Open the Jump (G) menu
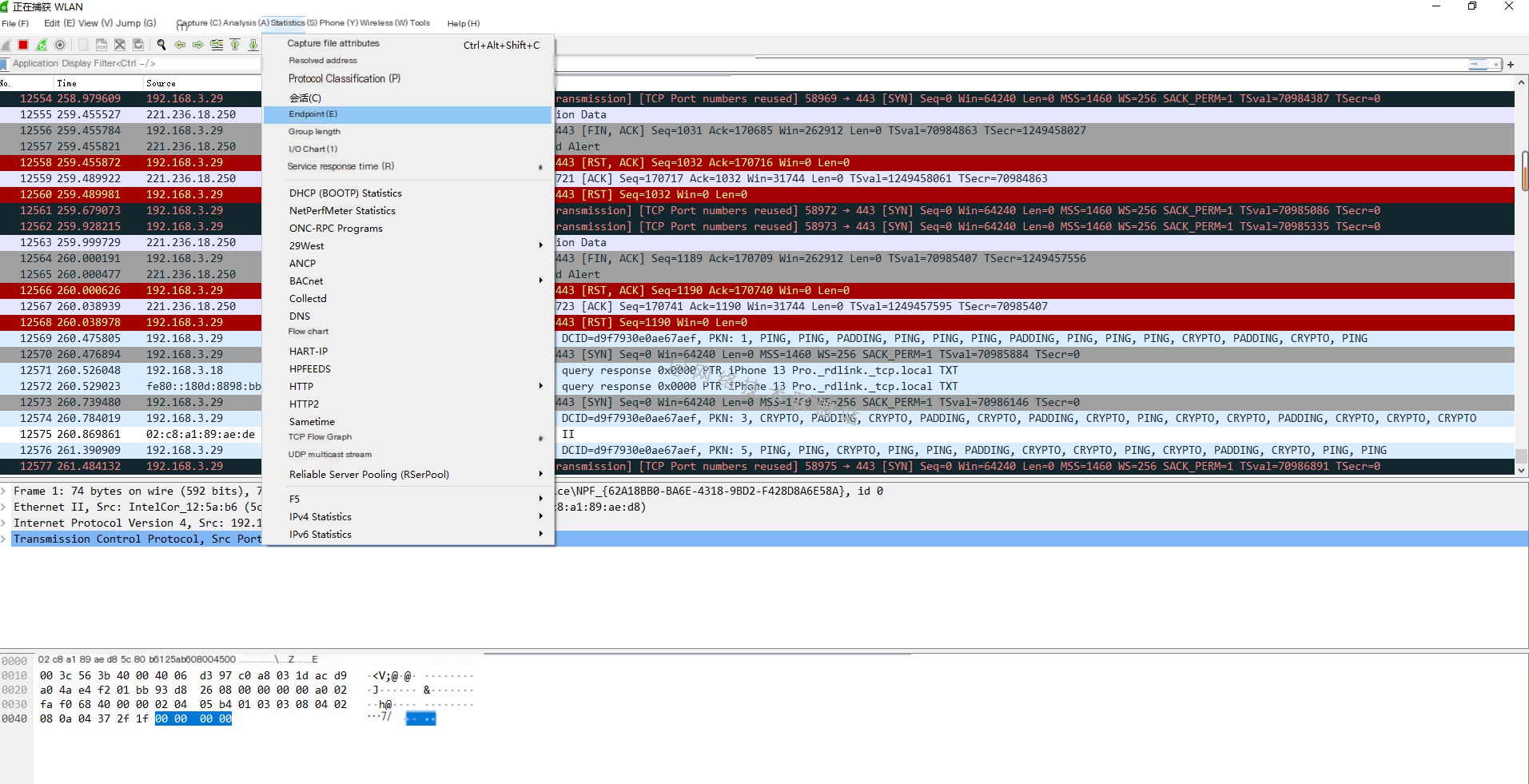This screenshot has width=1529, height=784. [x=136, y=23]
